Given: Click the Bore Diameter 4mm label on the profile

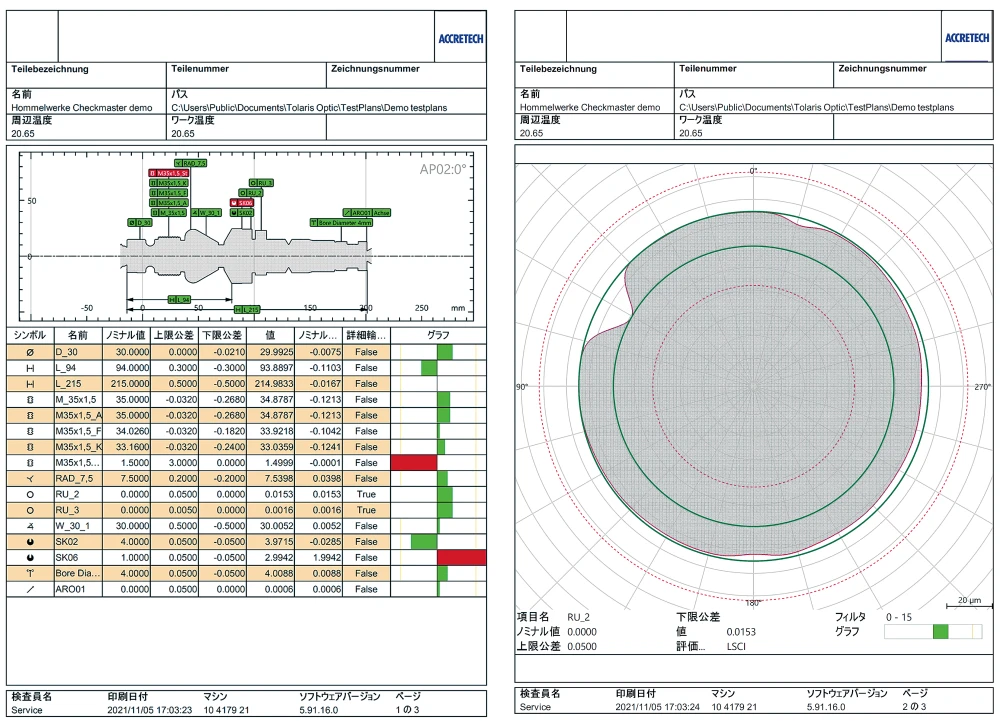Looking at the screenshot, I should [342, 223].
